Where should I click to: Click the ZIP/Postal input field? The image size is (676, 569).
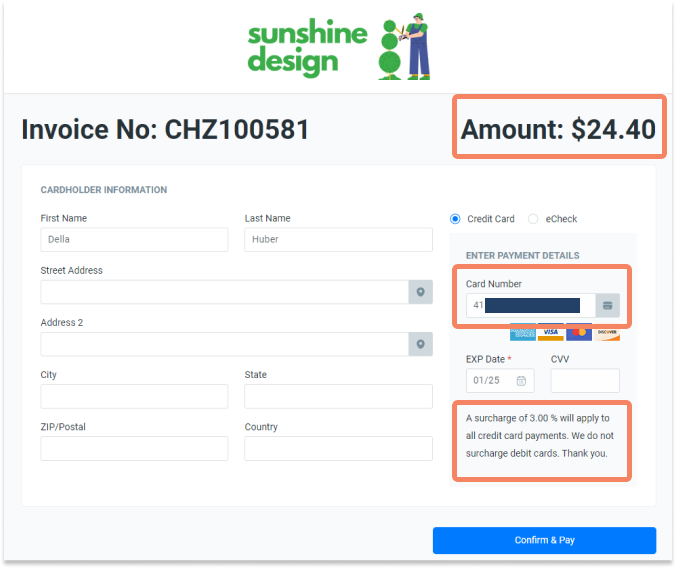134,448
